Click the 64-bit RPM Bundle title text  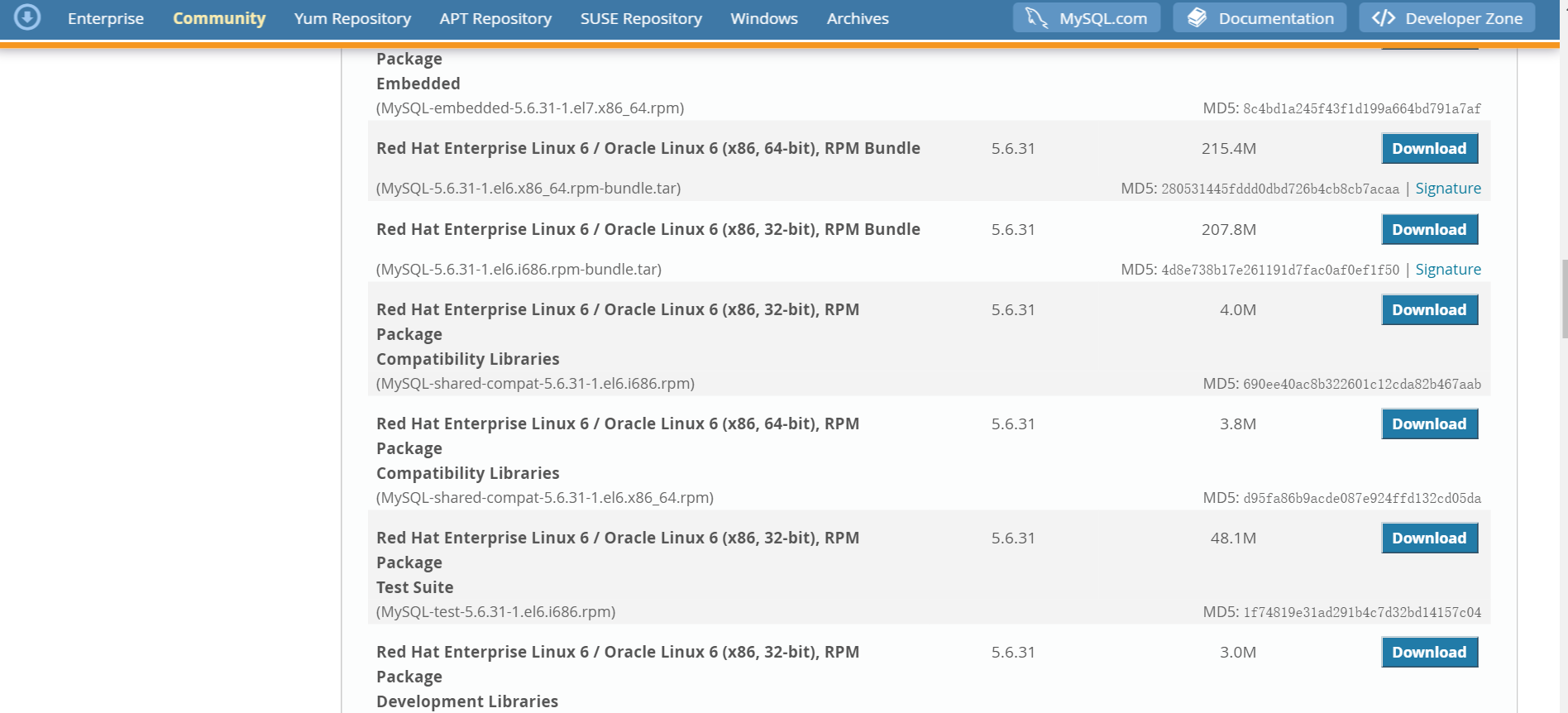click(648, 148)
